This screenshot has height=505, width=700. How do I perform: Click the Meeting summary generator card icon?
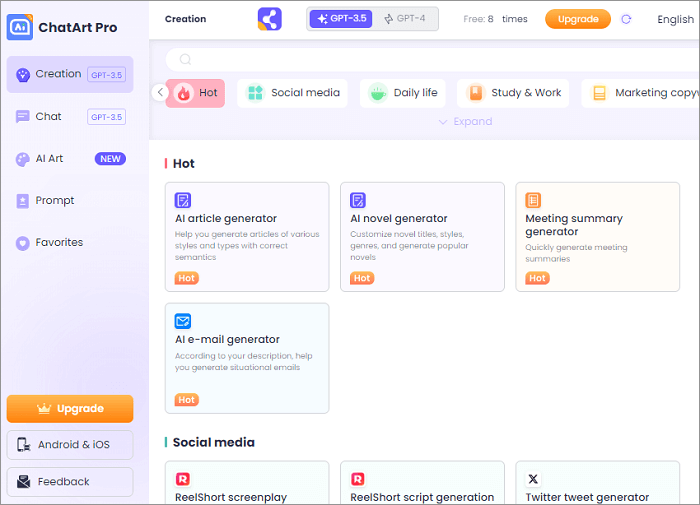(533, 200)
